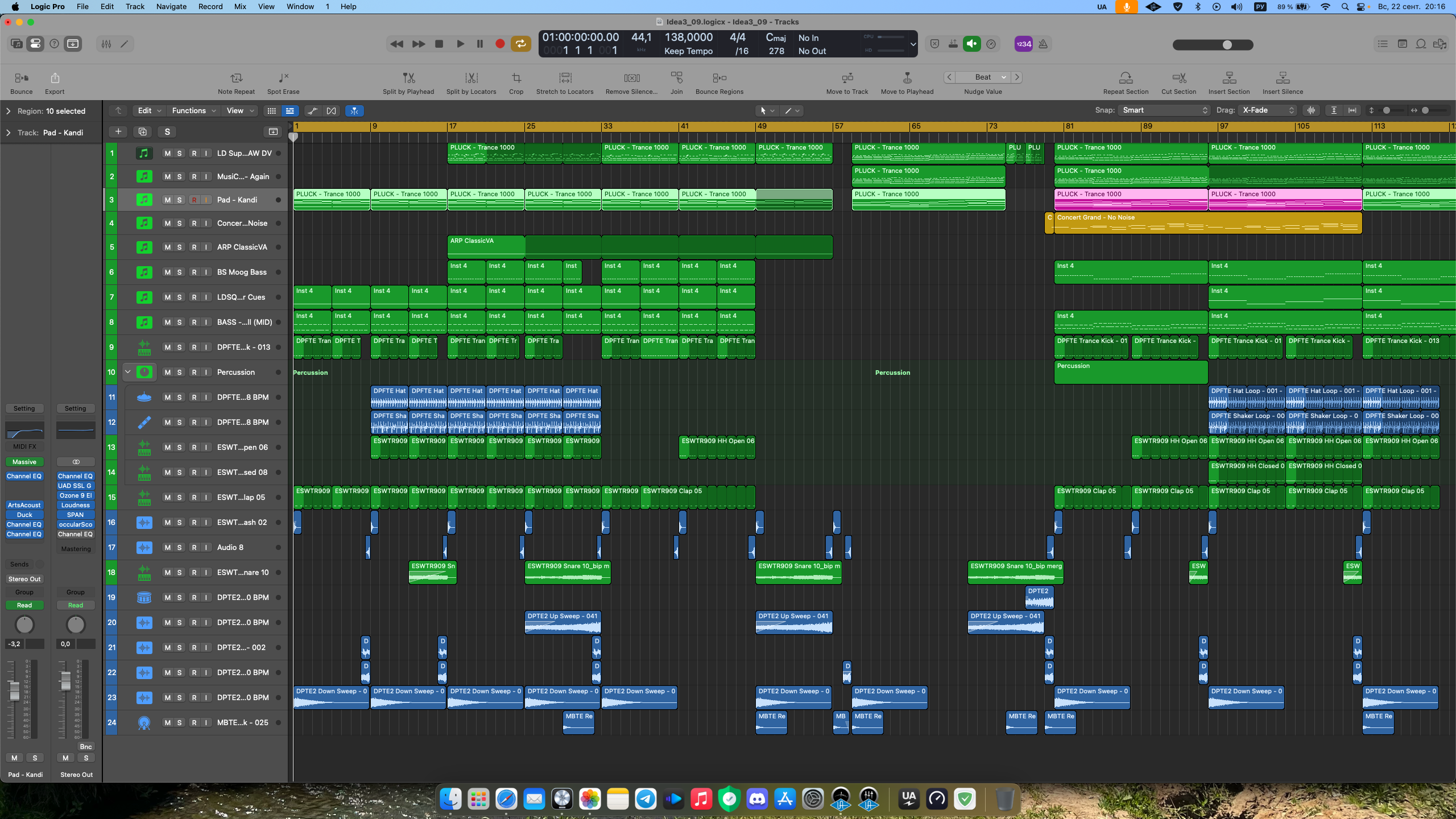1456x819 pixels.
Task: Open Remove Silence tool
Action: coord(631,78)
